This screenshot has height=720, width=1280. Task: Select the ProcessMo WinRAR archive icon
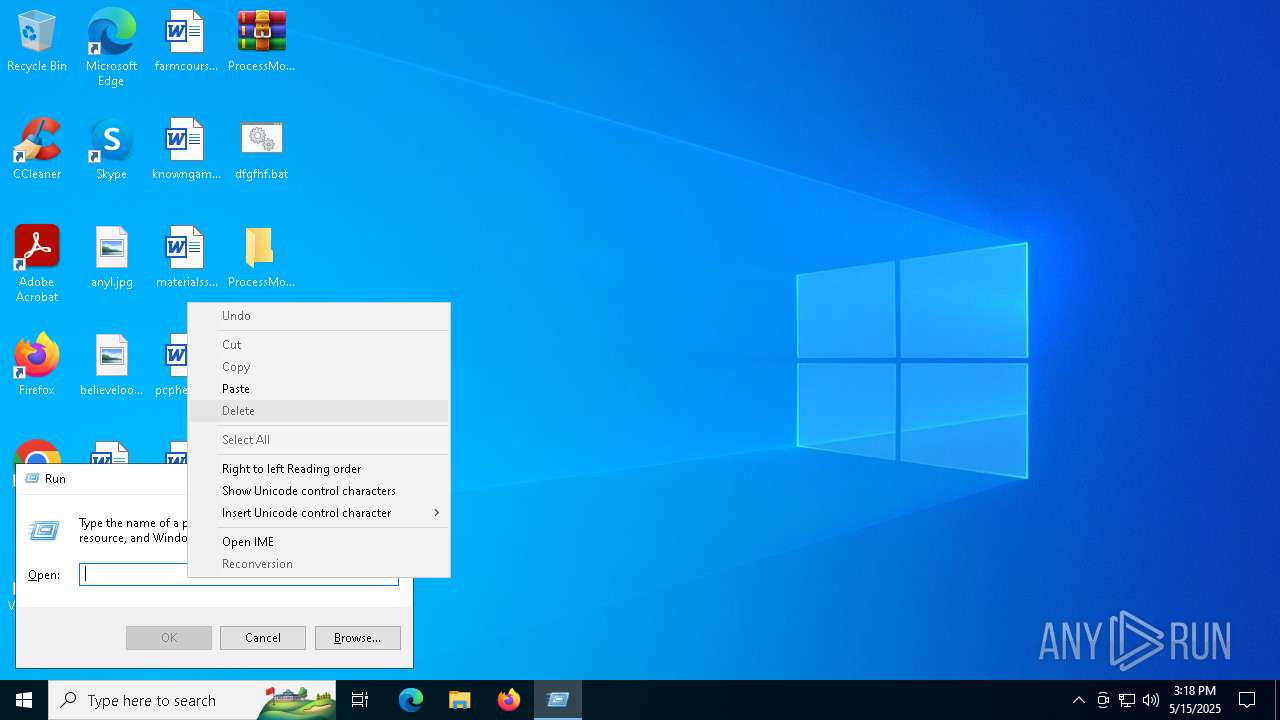pos(261,42)
